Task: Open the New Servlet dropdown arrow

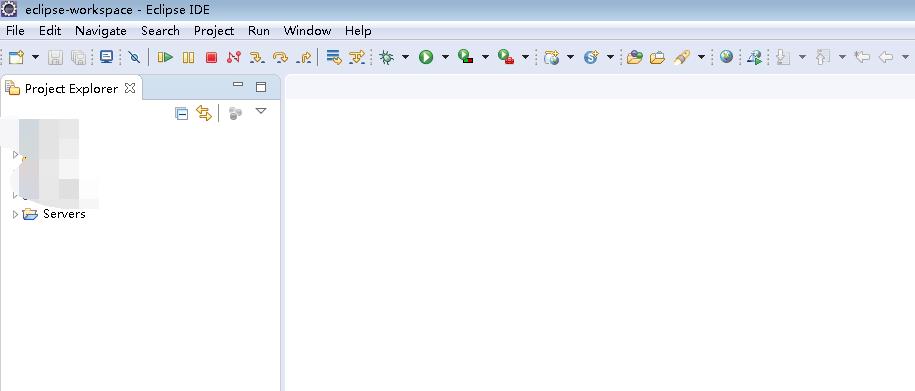Action: click(x=610, y=57)
